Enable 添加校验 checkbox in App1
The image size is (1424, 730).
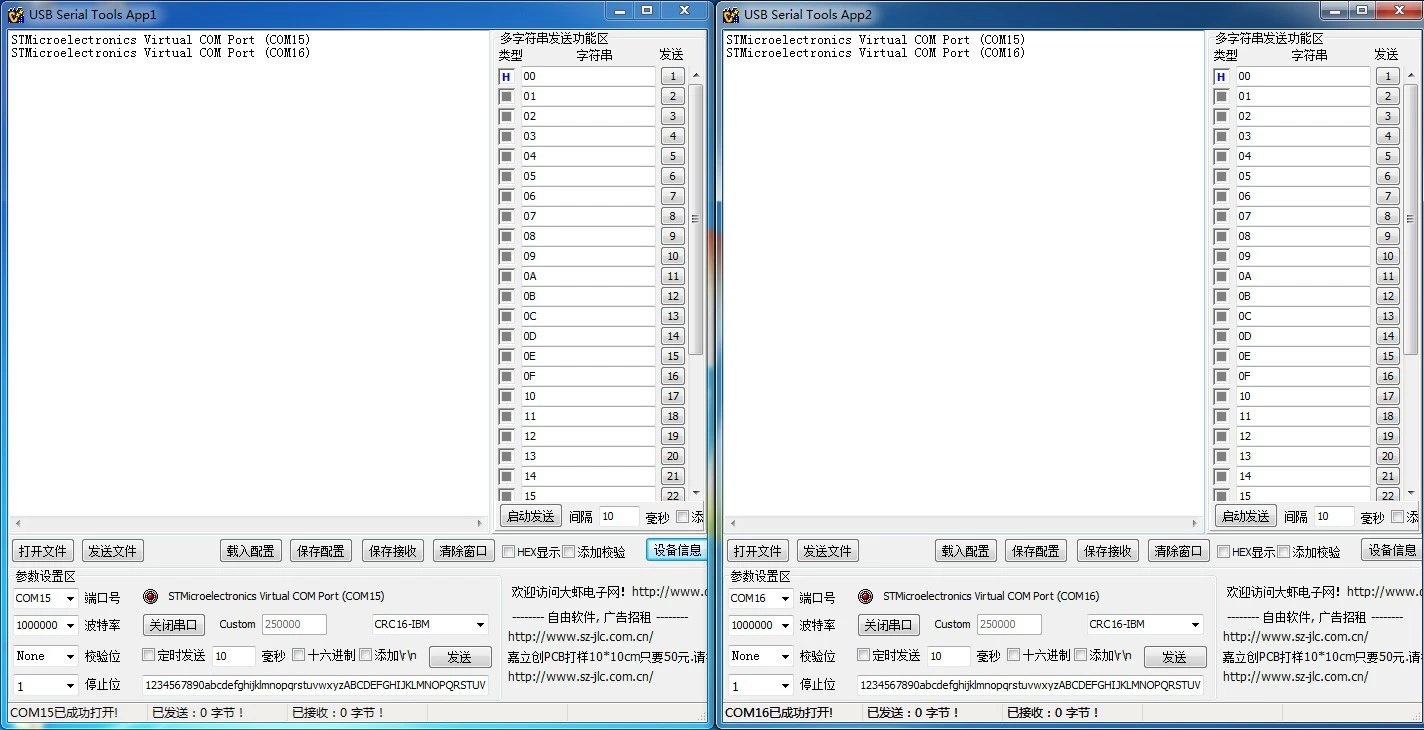pyautogui.click(x=569, y=552)
